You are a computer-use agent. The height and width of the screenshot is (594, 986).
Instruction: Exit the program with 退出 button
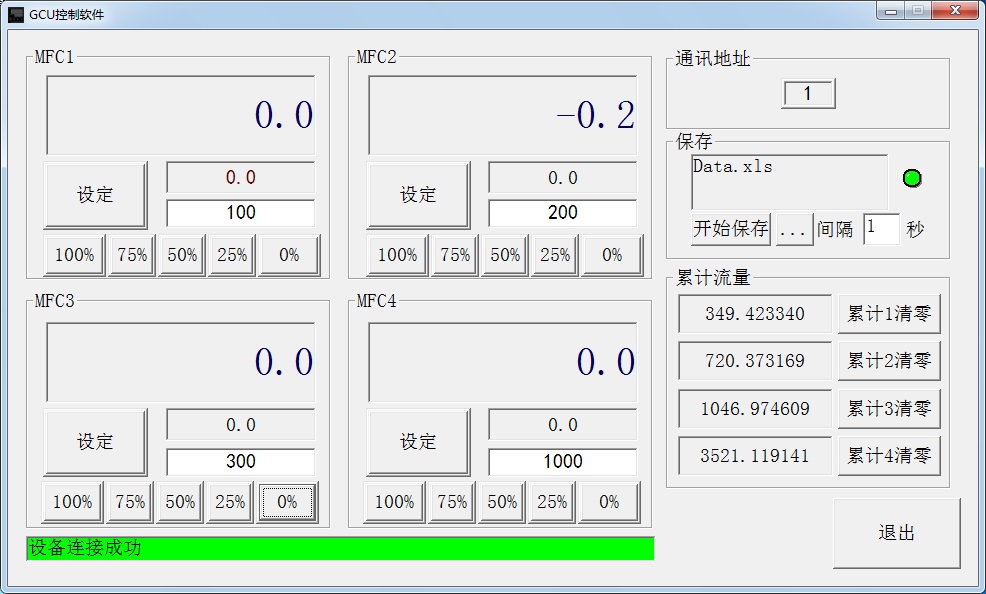896,533
